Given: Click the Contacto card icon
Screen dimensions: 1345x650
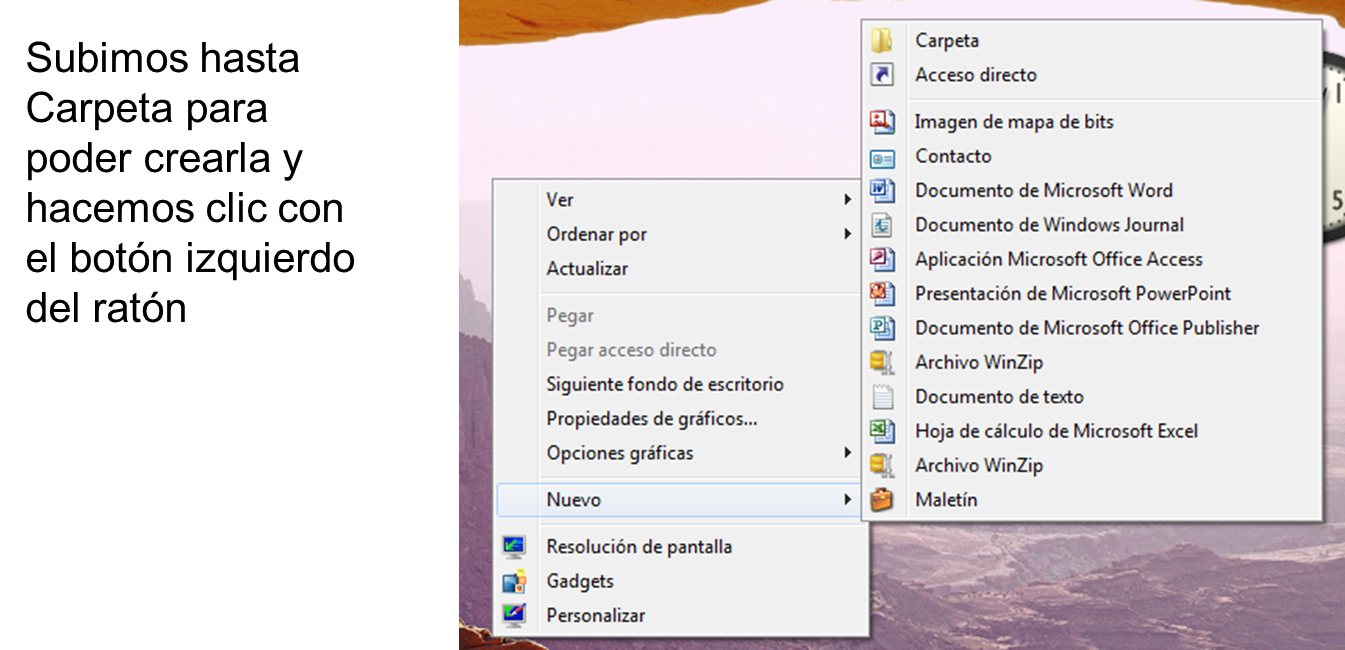Looking at the screenshot, I should (x=884, y=156).
